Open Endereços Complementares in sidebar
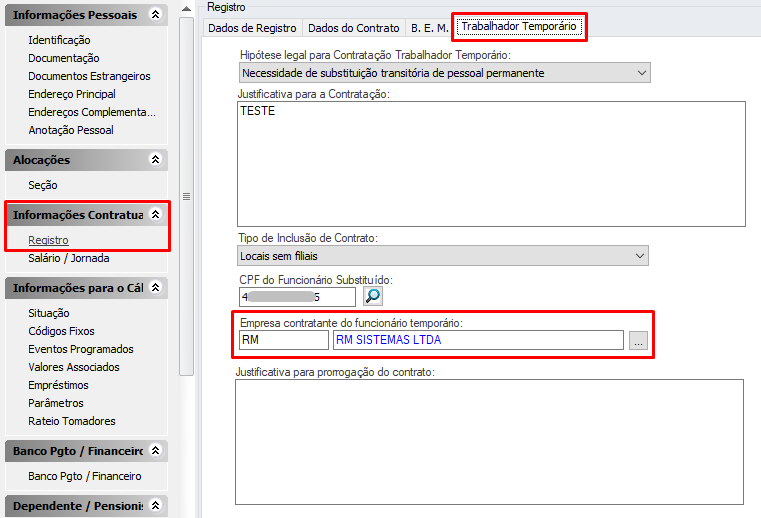The image size is (761, 518). (x=92, y=112)
